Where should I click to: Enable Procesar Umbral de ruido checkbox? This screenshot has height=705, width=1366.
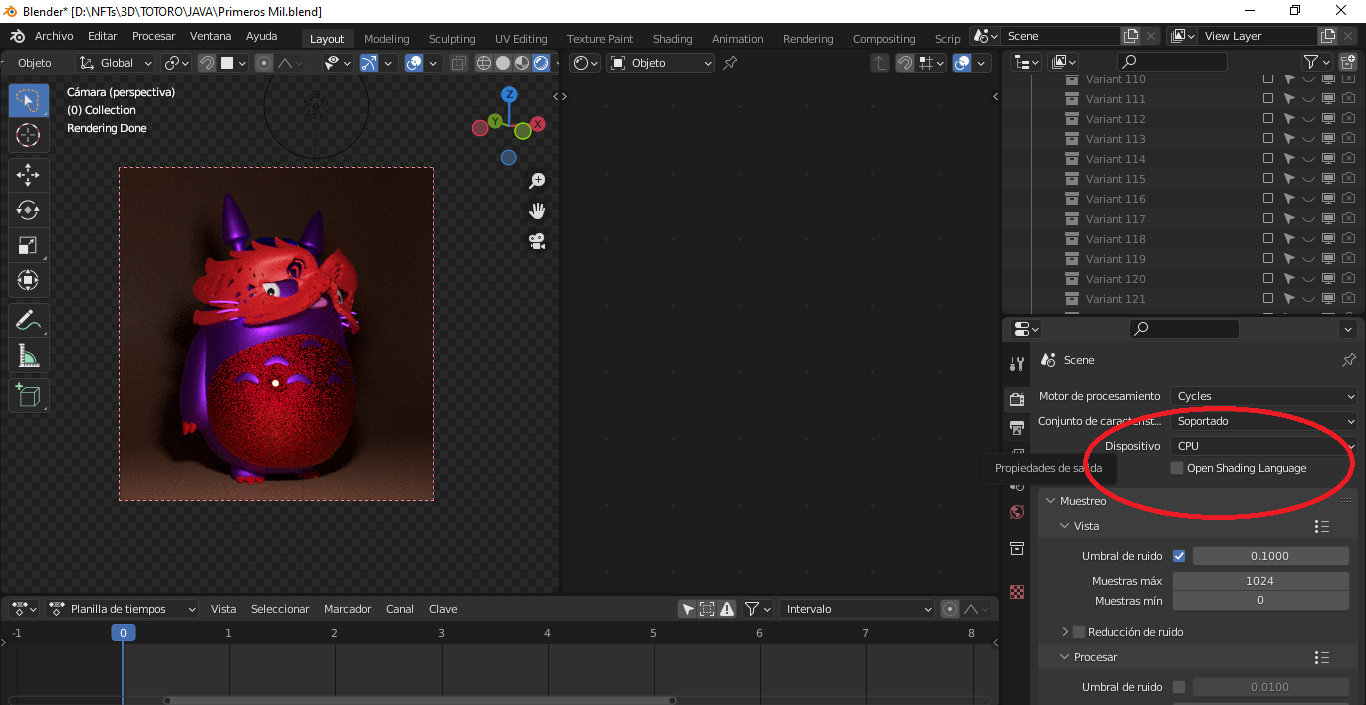[1179, 687]
